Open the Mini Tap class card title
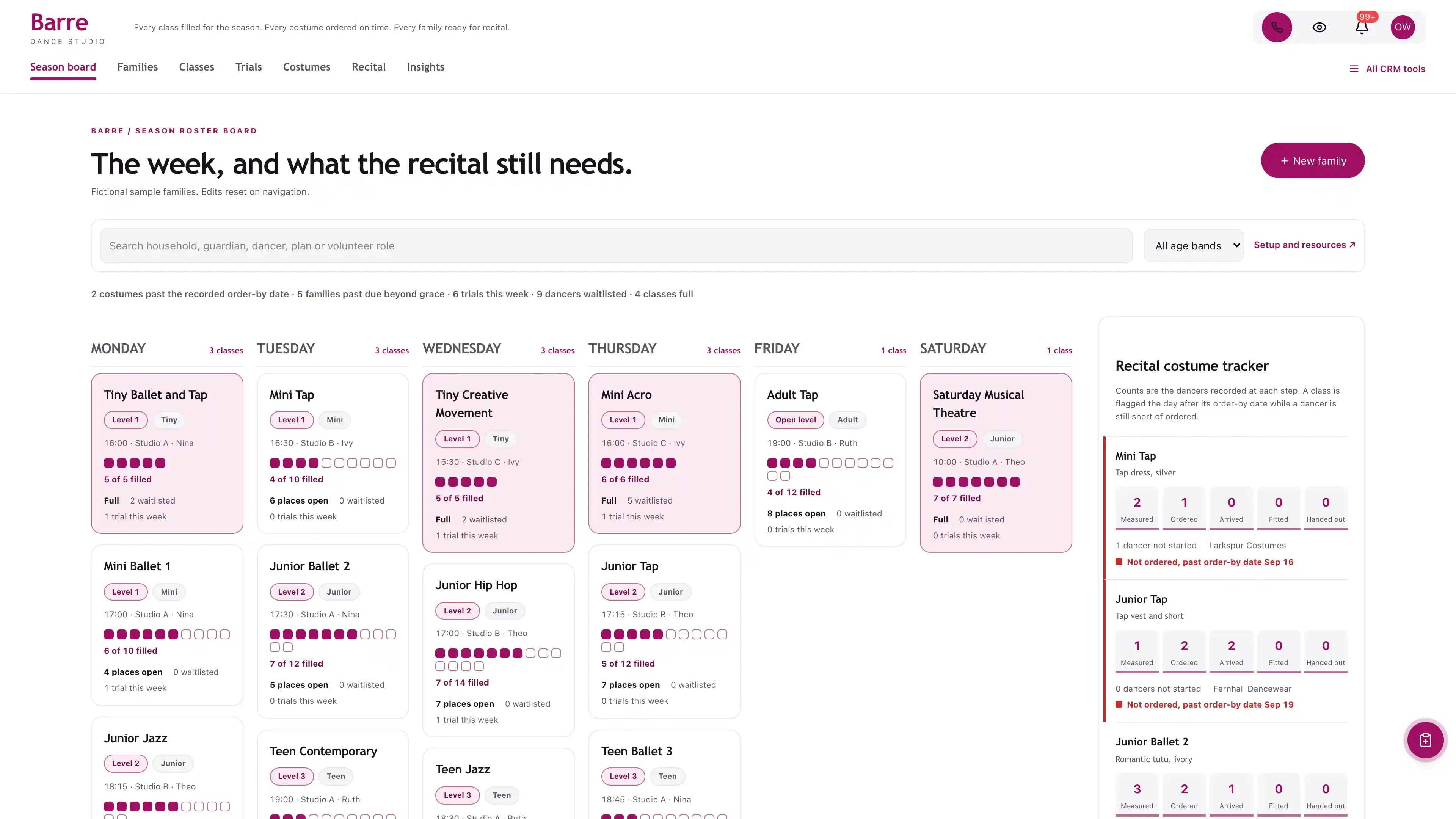Screen dimensions: 1456x819 [x=292, y=394]
